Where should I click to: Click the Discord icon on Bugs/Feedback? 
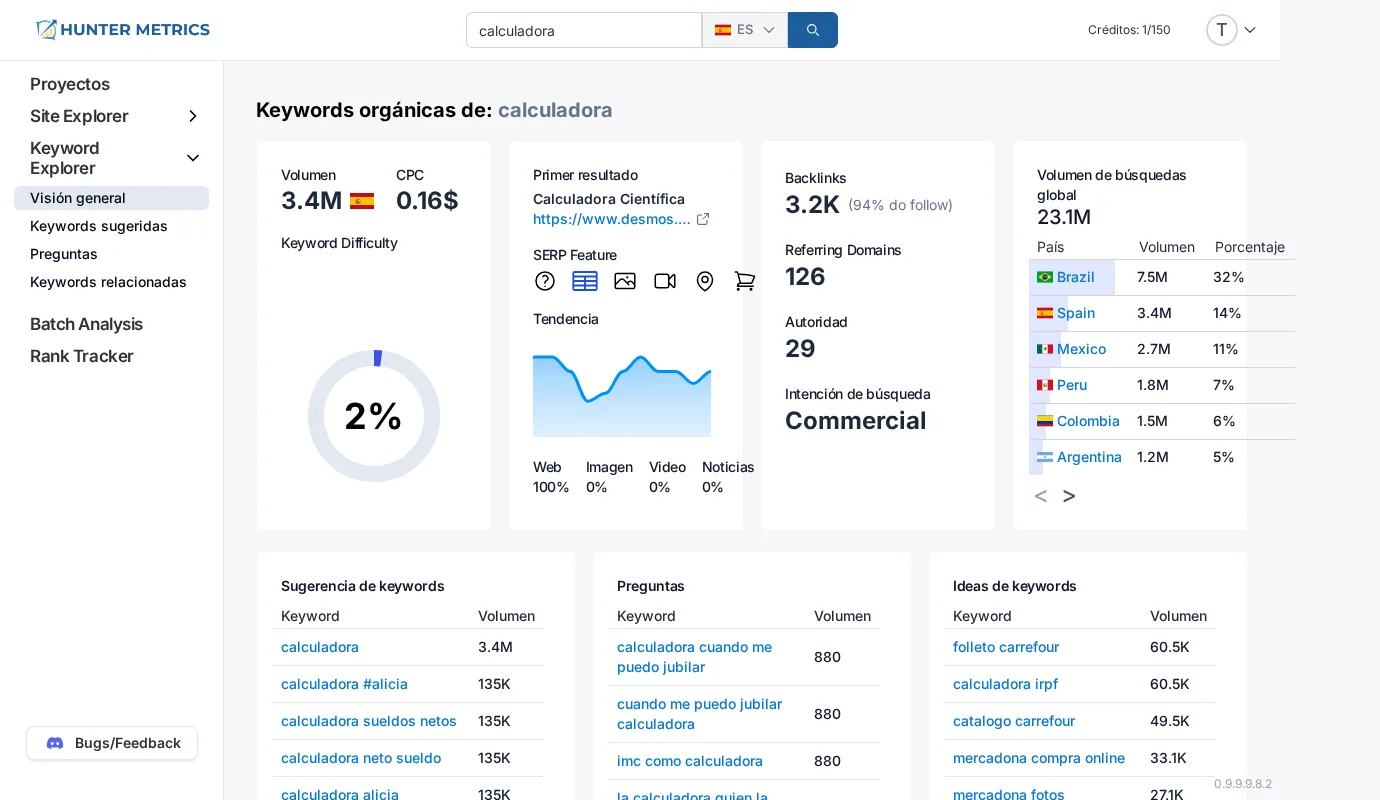[x=55, y=743]
